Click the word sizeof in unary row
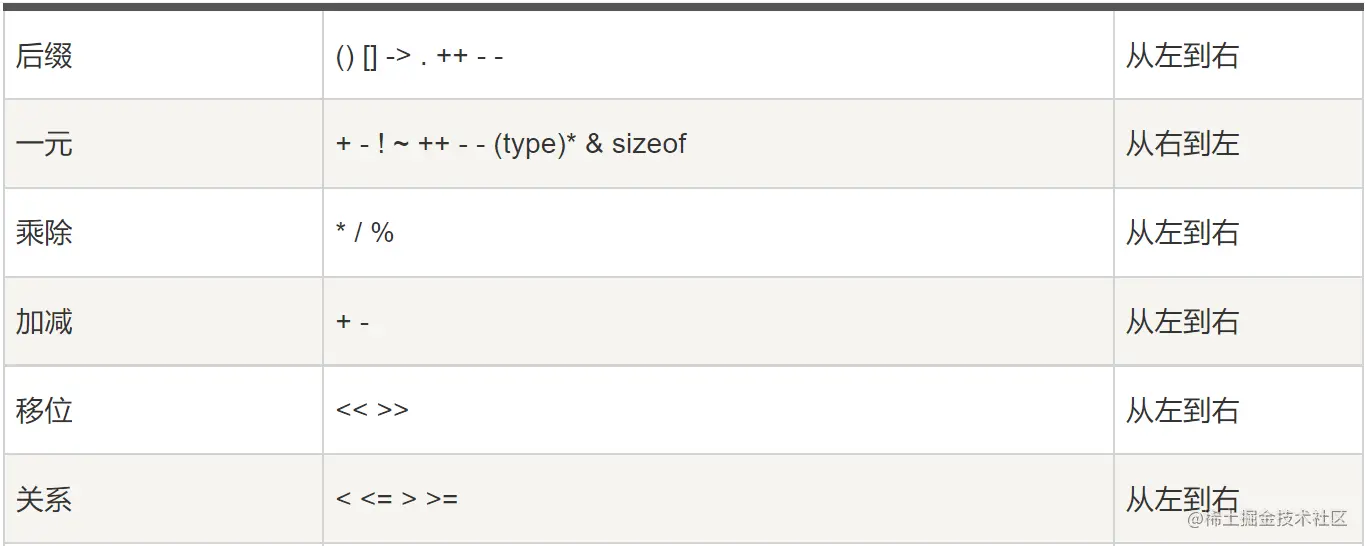This screenshot has width=1365, height=546. (x=649, y=144)
